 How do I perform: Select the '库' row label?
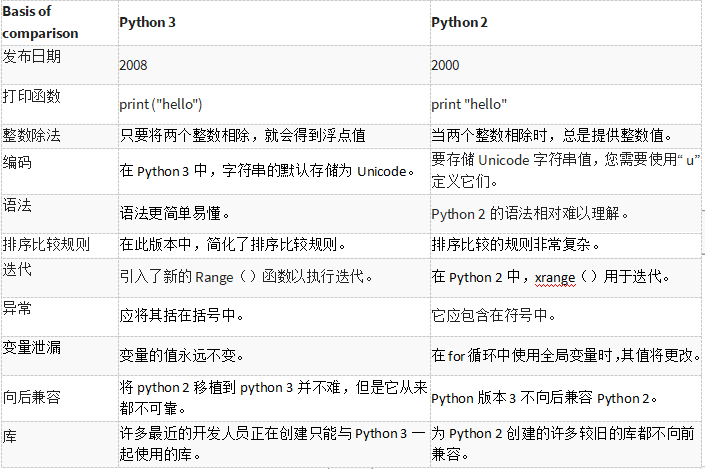10,437
